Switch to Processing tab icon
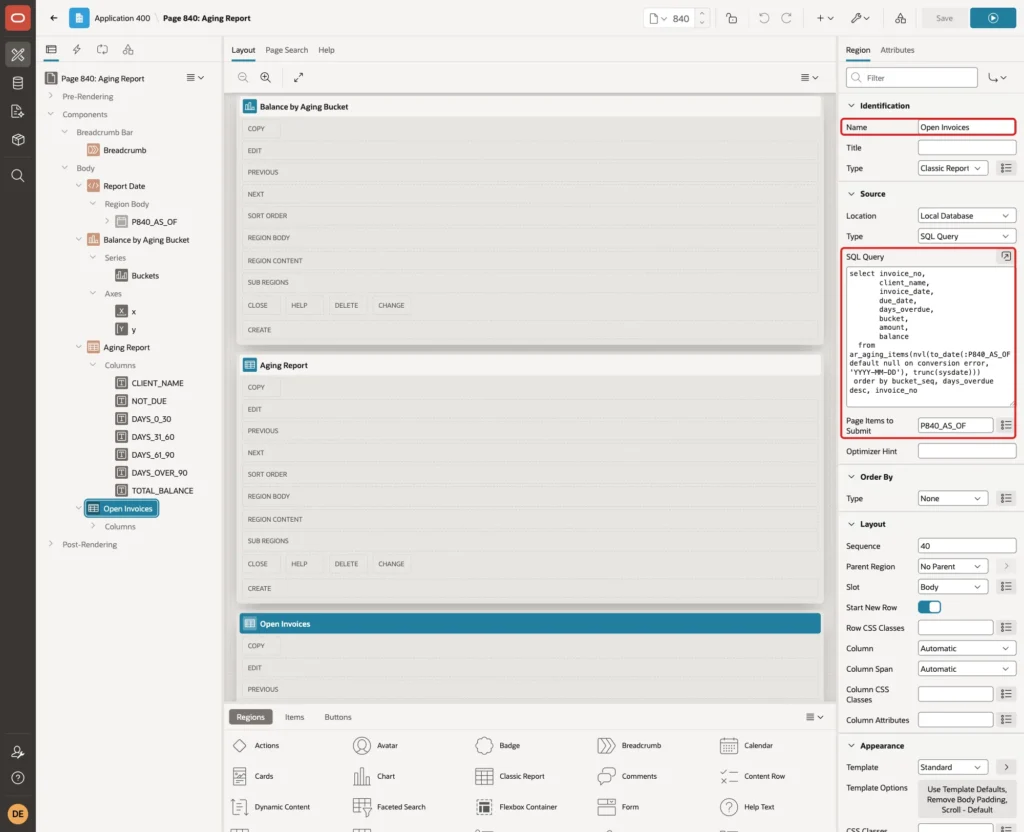Image resolution: width=1024 pixels, height=832 pixels. (103, 50)
